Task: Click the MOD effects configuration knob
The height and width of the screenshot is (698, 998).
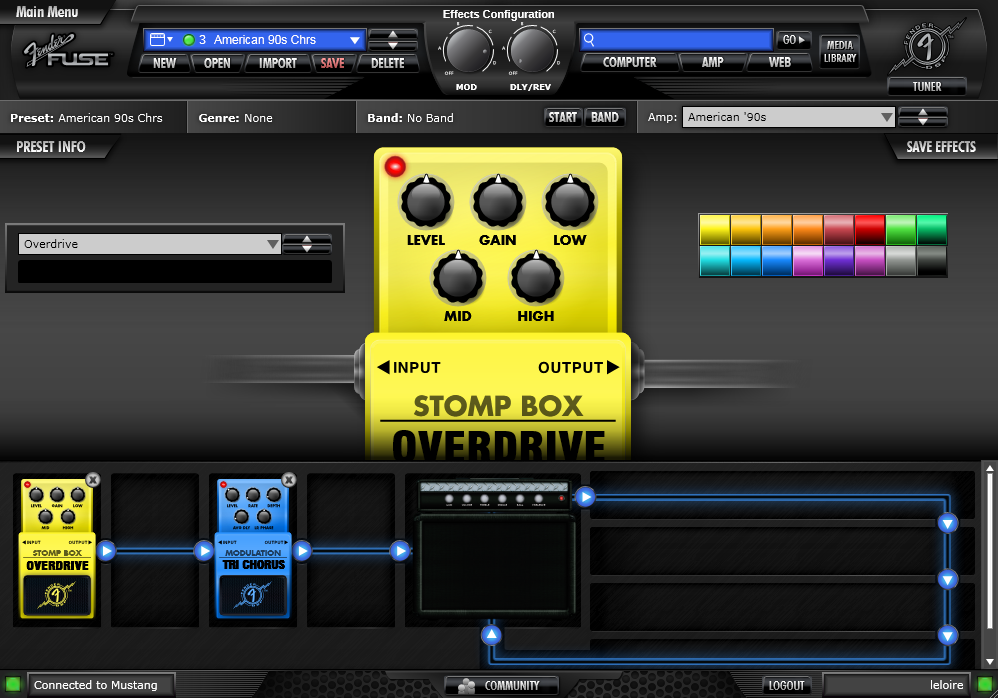Action: click(x=467, y=50)
